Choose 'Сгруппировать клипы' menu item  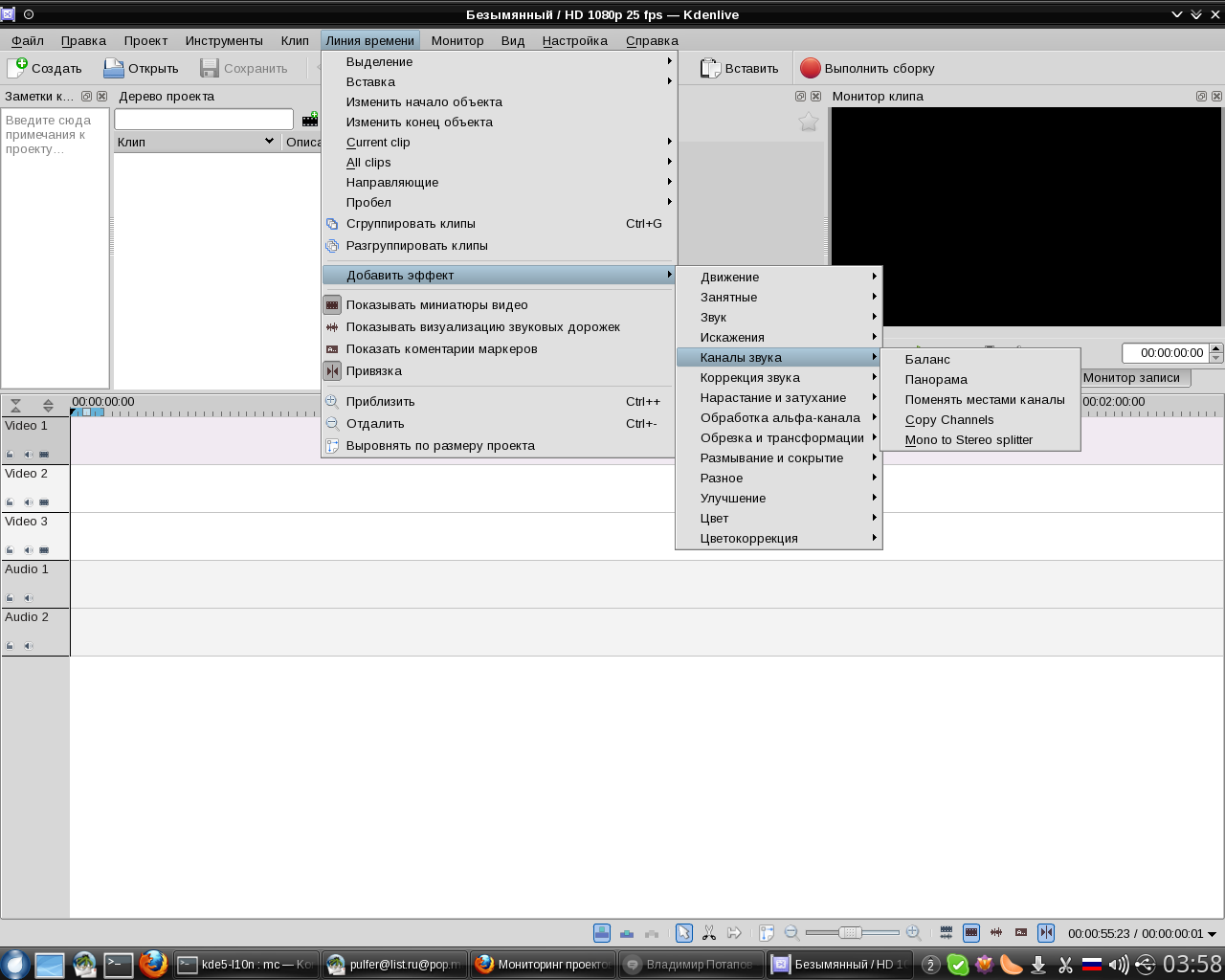click(499, 224)
